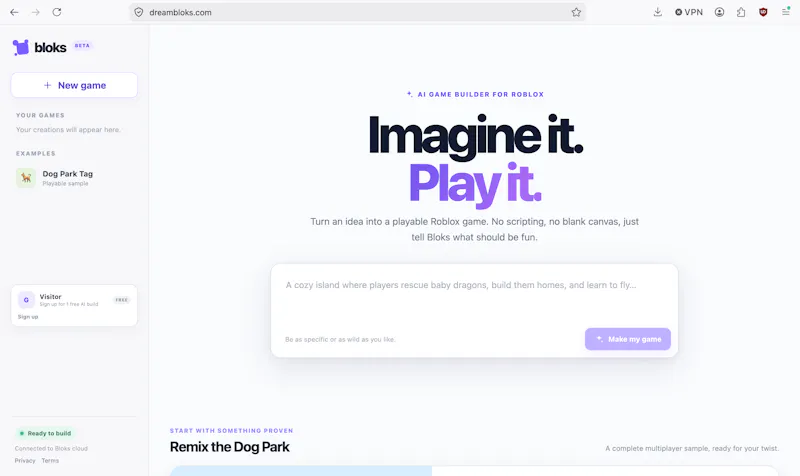Viewport: 800px width, 476px height.
Task: Click the 'Be as specific or as wild' hint
Action: (340, 339)
